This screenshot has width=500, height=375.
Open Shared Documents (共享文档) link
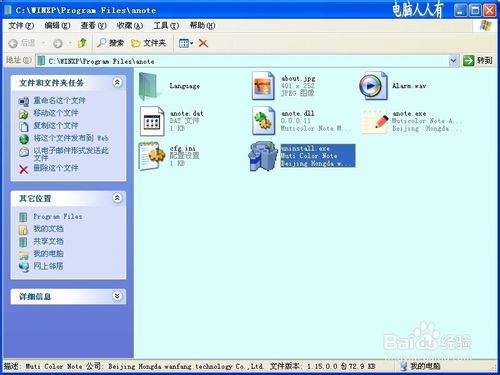coord(48,241)
